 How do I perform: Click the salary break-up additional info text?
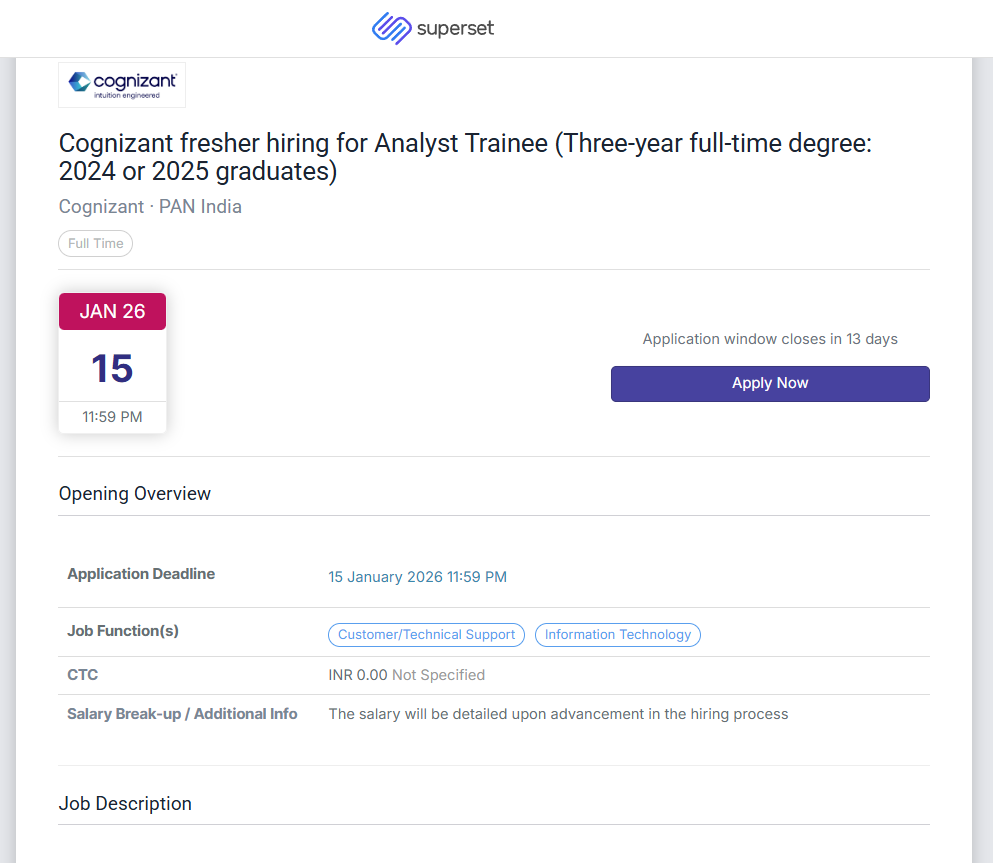pyautogui.click(x=558, y=714)
